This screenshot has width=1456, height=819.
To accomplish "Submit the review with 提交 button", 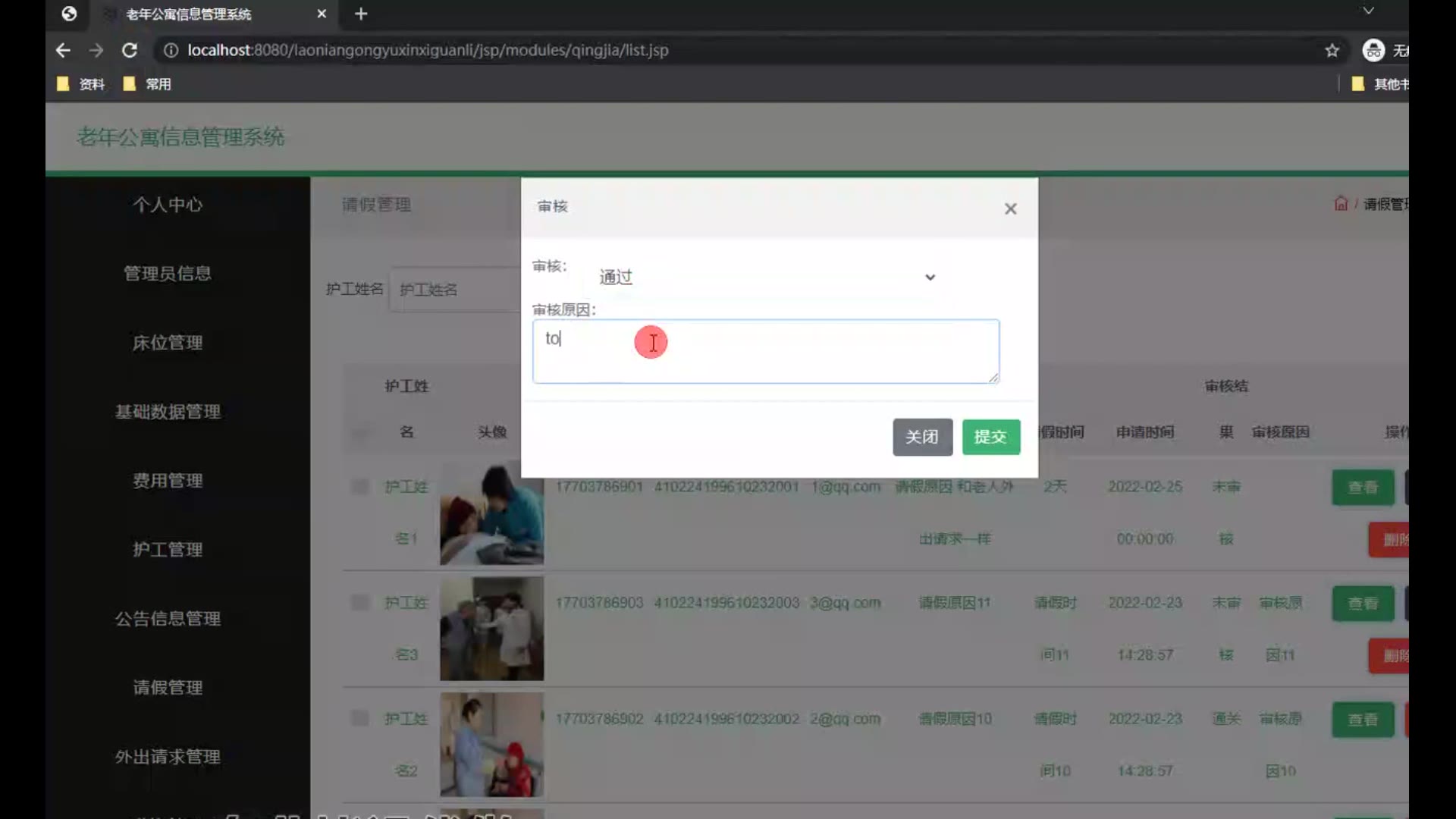I will point(990,437).
